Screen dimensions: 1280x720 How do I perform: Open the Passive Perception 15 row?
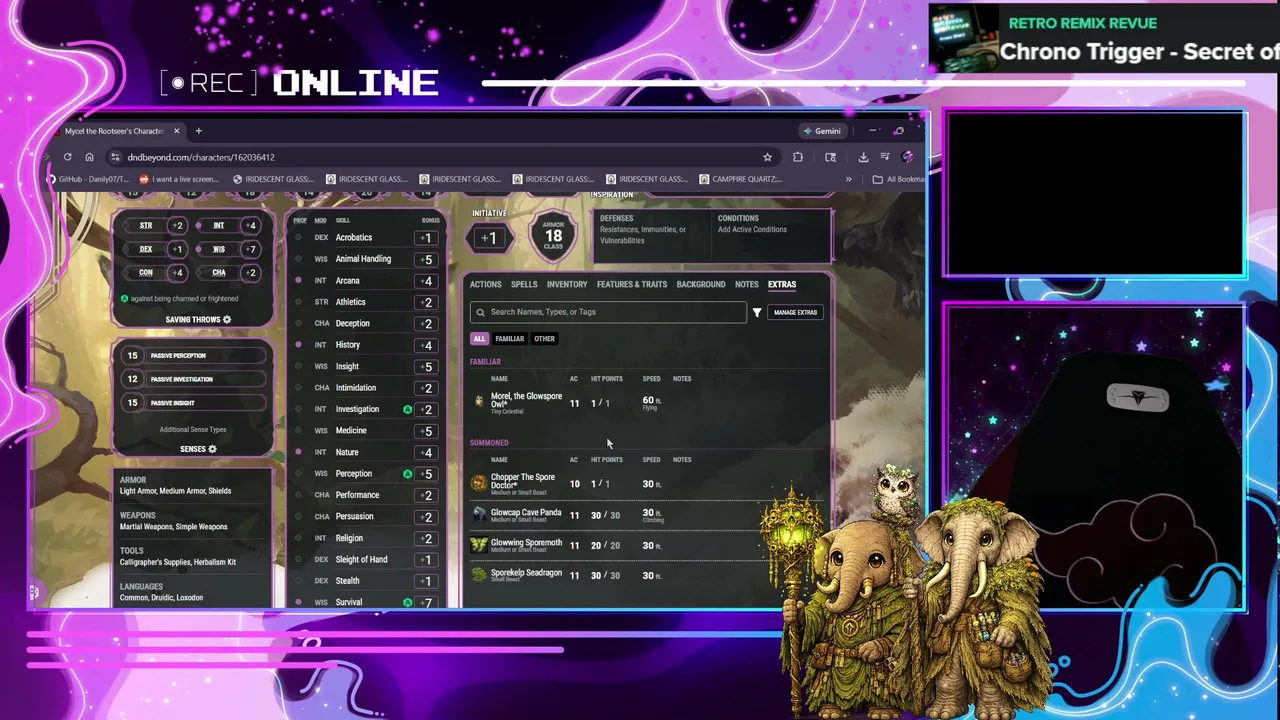point(192,355)
